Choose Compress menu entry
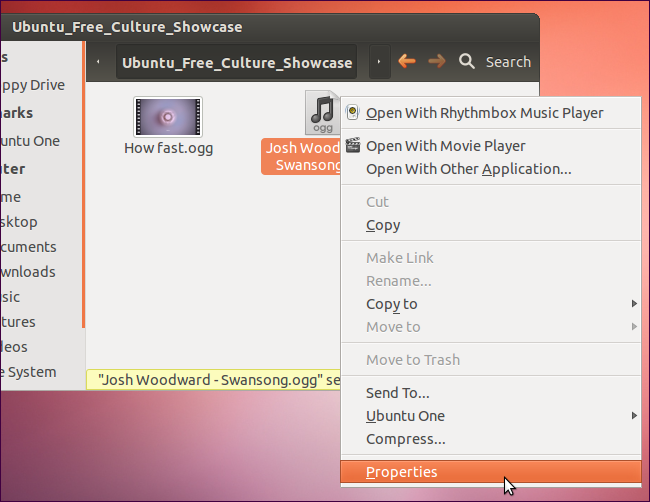650x502 pixels. pyautogui.click(x=491, y=439)
